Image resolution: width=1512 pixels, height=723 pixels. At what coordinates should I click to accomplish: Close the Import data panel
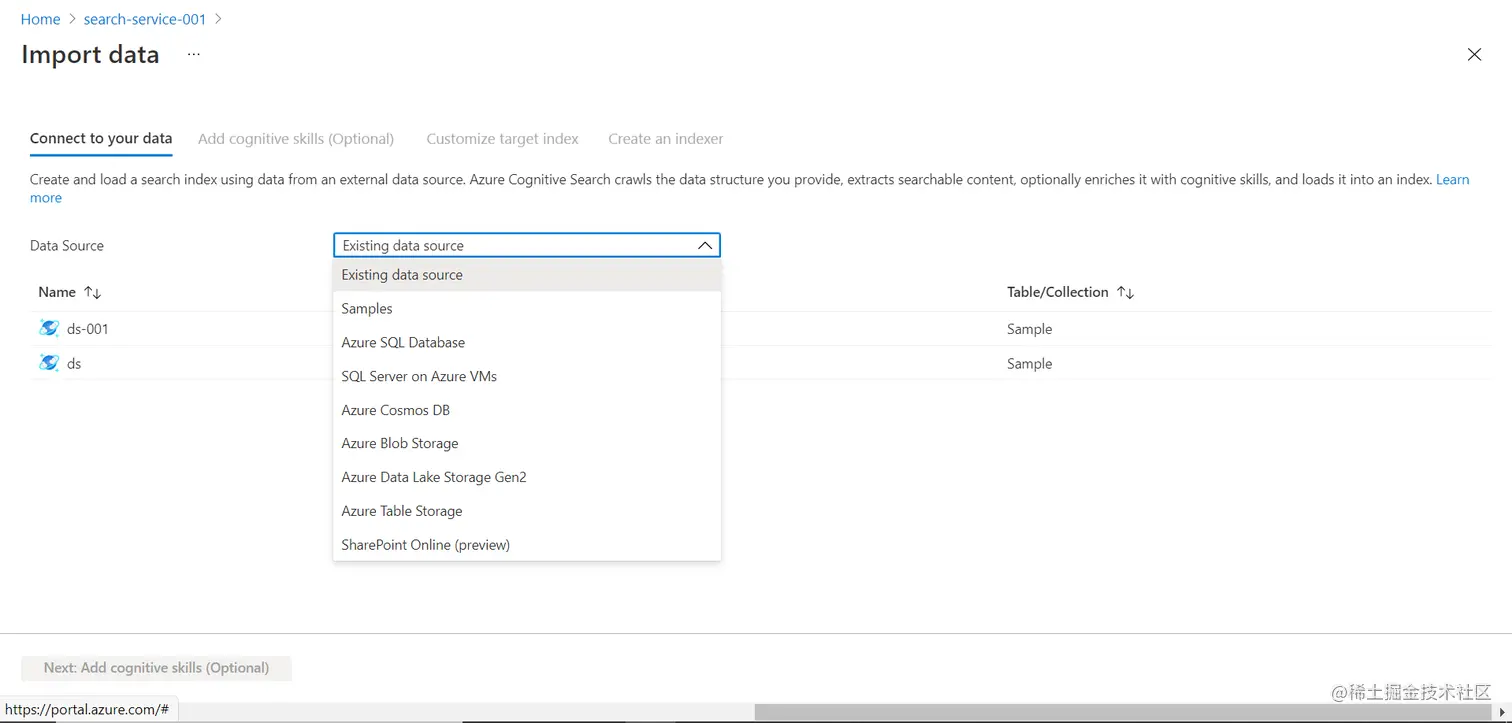pos(1474,55)
